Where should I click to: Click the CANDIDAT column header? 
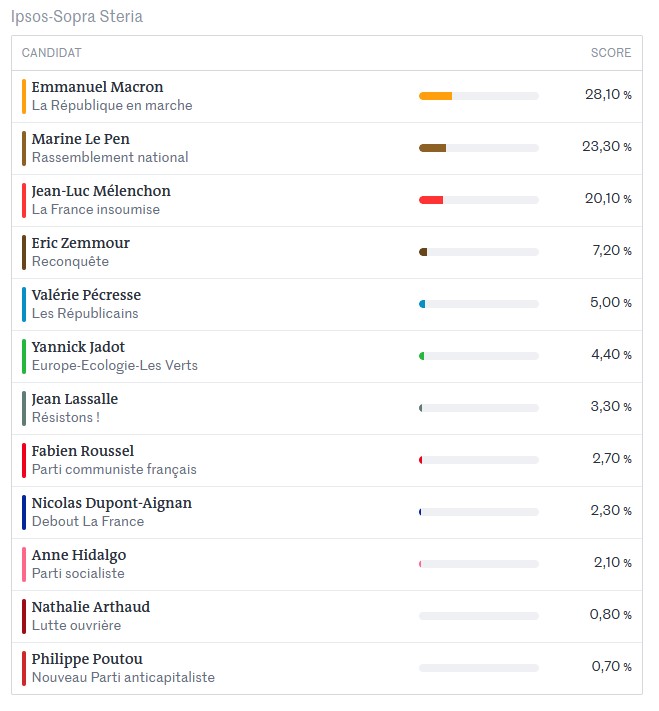pos(52,53)
